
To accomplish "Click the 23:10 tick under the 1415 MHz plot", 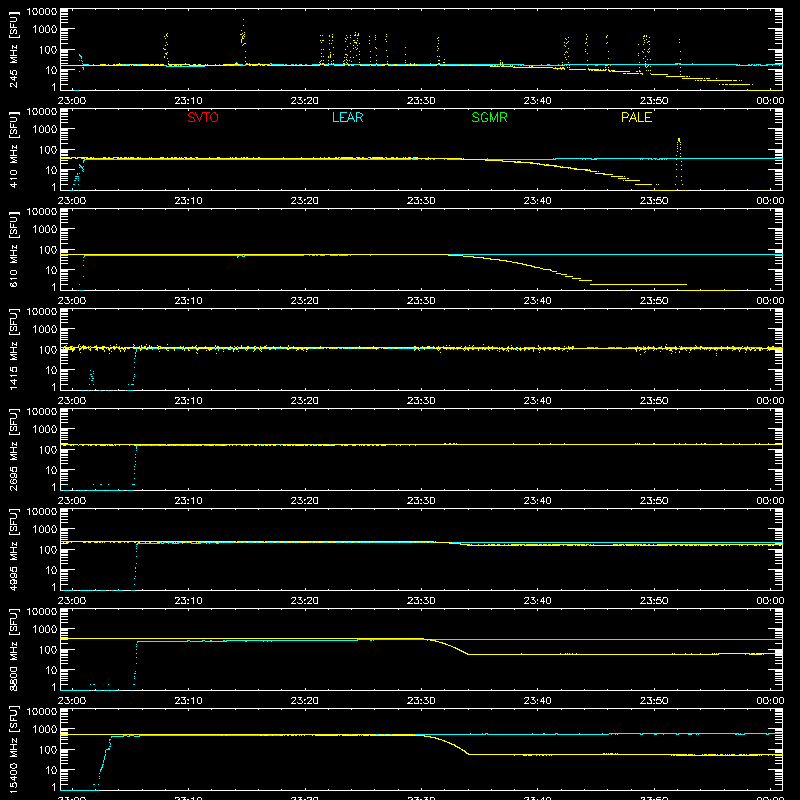I will point(188,401).
